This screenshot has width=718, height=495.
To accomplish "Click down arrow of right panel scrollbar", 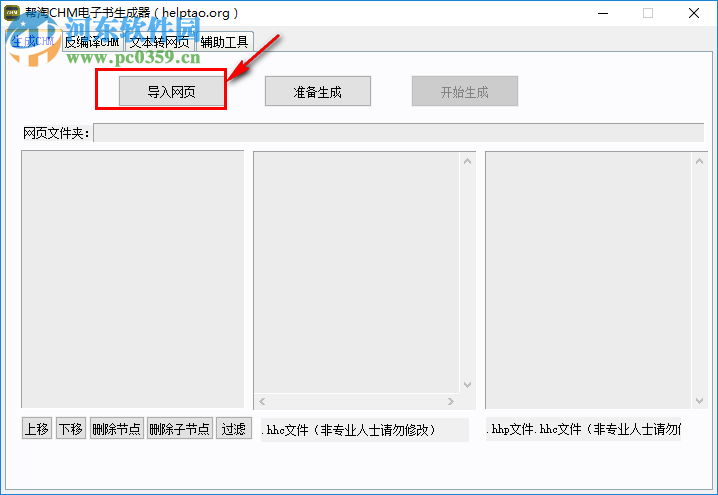I will pyautogui.click(x=699, y=401).
